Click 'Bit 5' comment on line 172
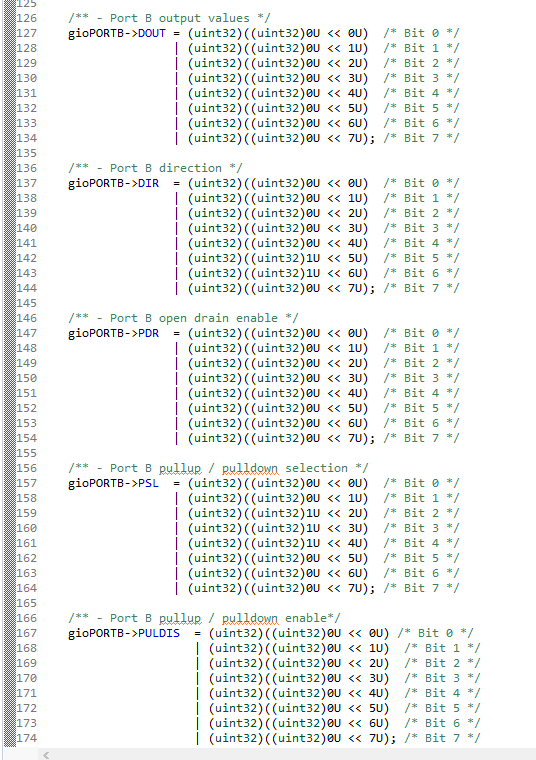The width and height of the screenshot is (536, 760). click(x=442, y=708)
